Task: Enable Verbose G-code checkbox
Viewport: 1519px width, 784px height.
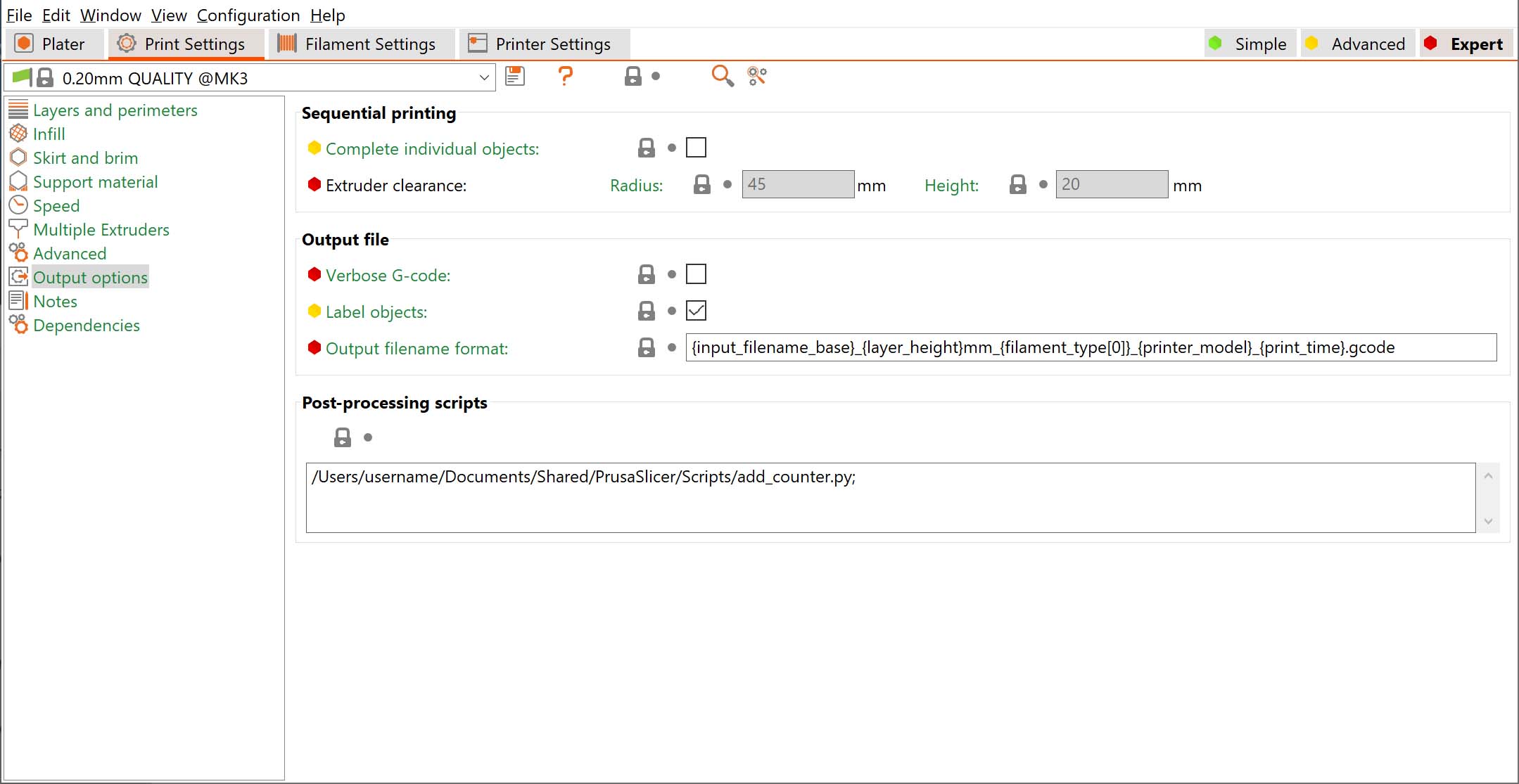Action: [x=696, y=274]
